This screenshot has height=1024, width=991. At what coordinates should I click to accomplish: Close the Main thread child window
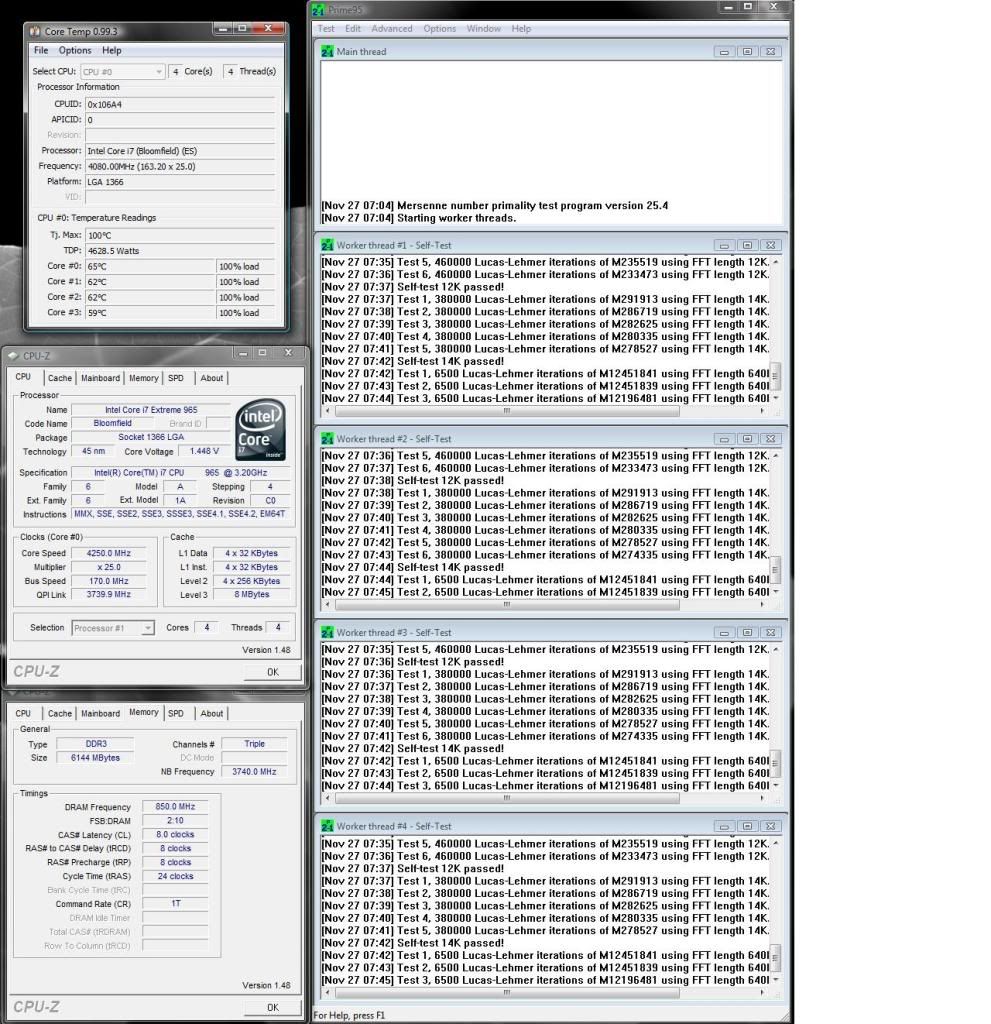pos(771,52)
